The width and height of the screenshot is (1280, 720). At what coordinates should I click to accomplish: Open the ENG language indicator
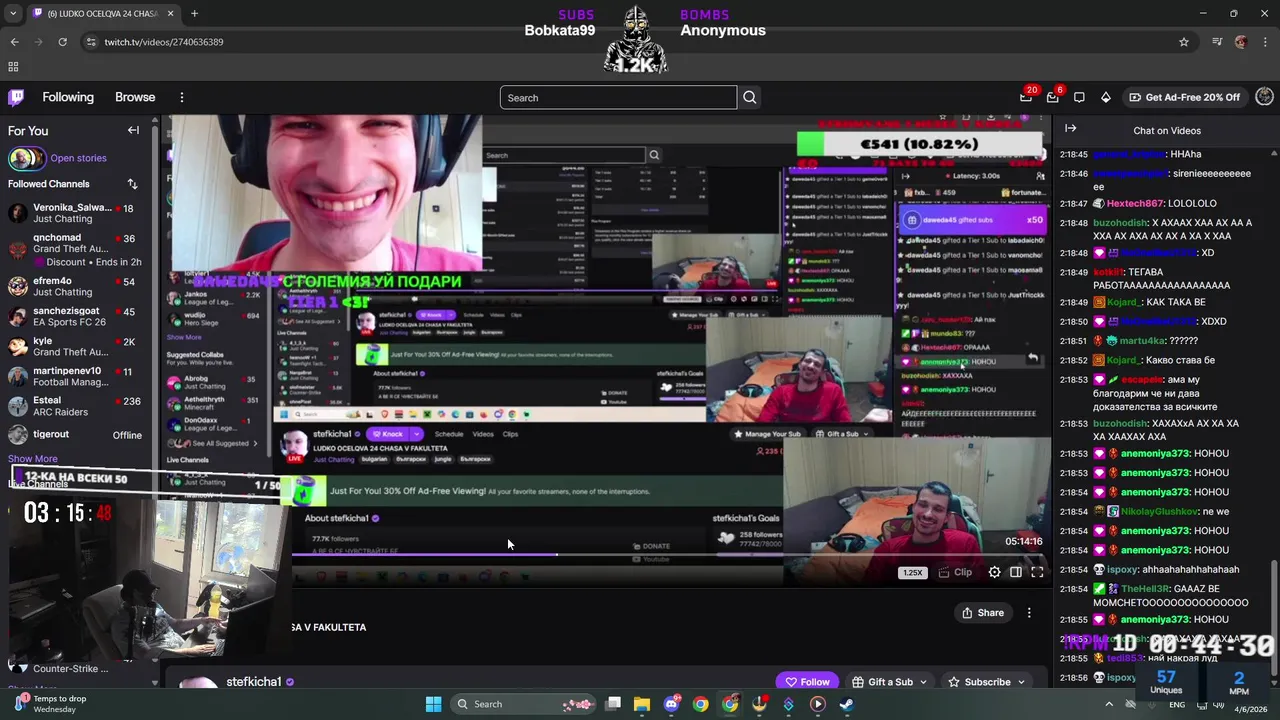coord(1177,704)
